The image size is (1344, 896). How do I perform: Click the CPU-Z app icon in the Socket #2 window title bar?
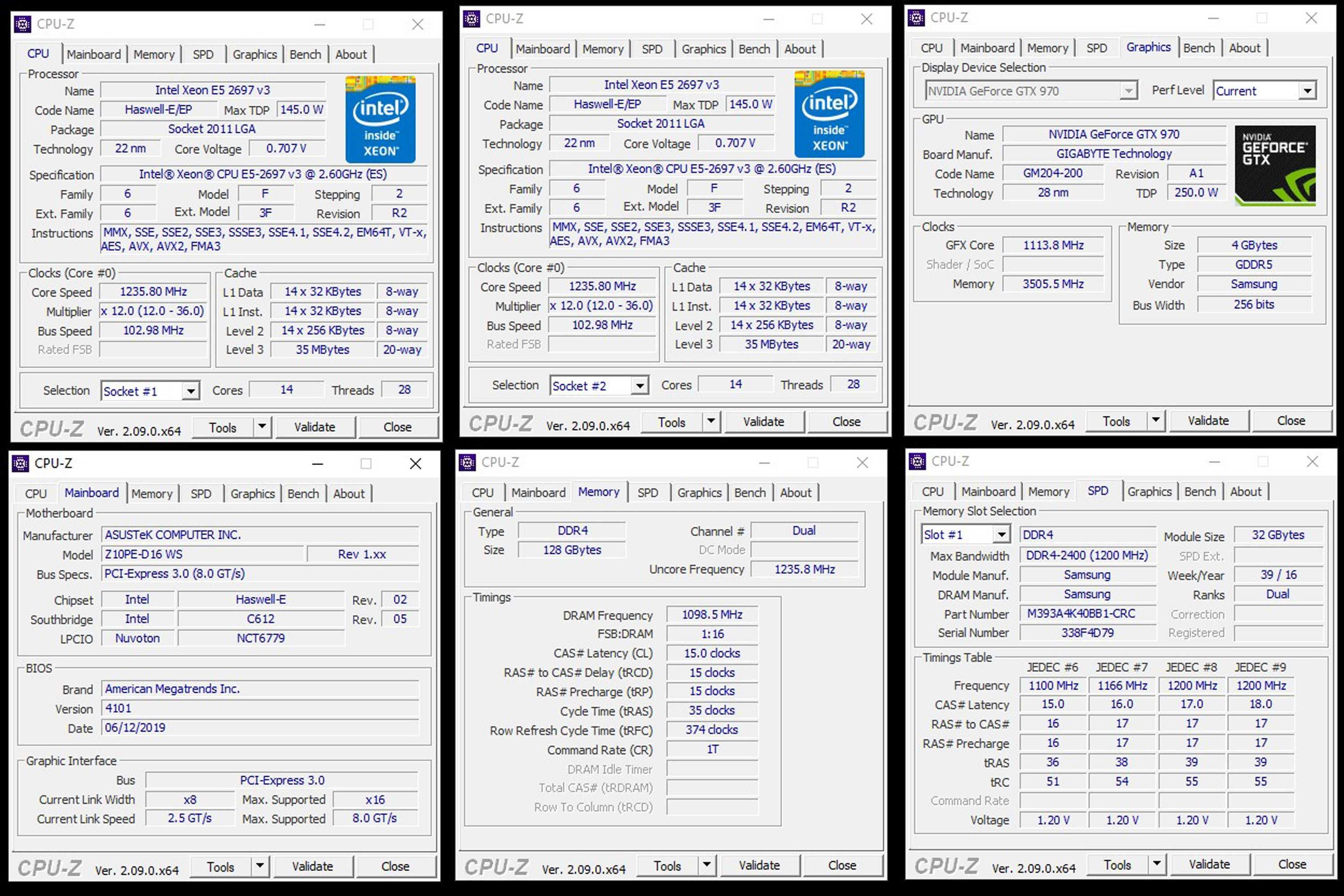(x=471, y=19)
